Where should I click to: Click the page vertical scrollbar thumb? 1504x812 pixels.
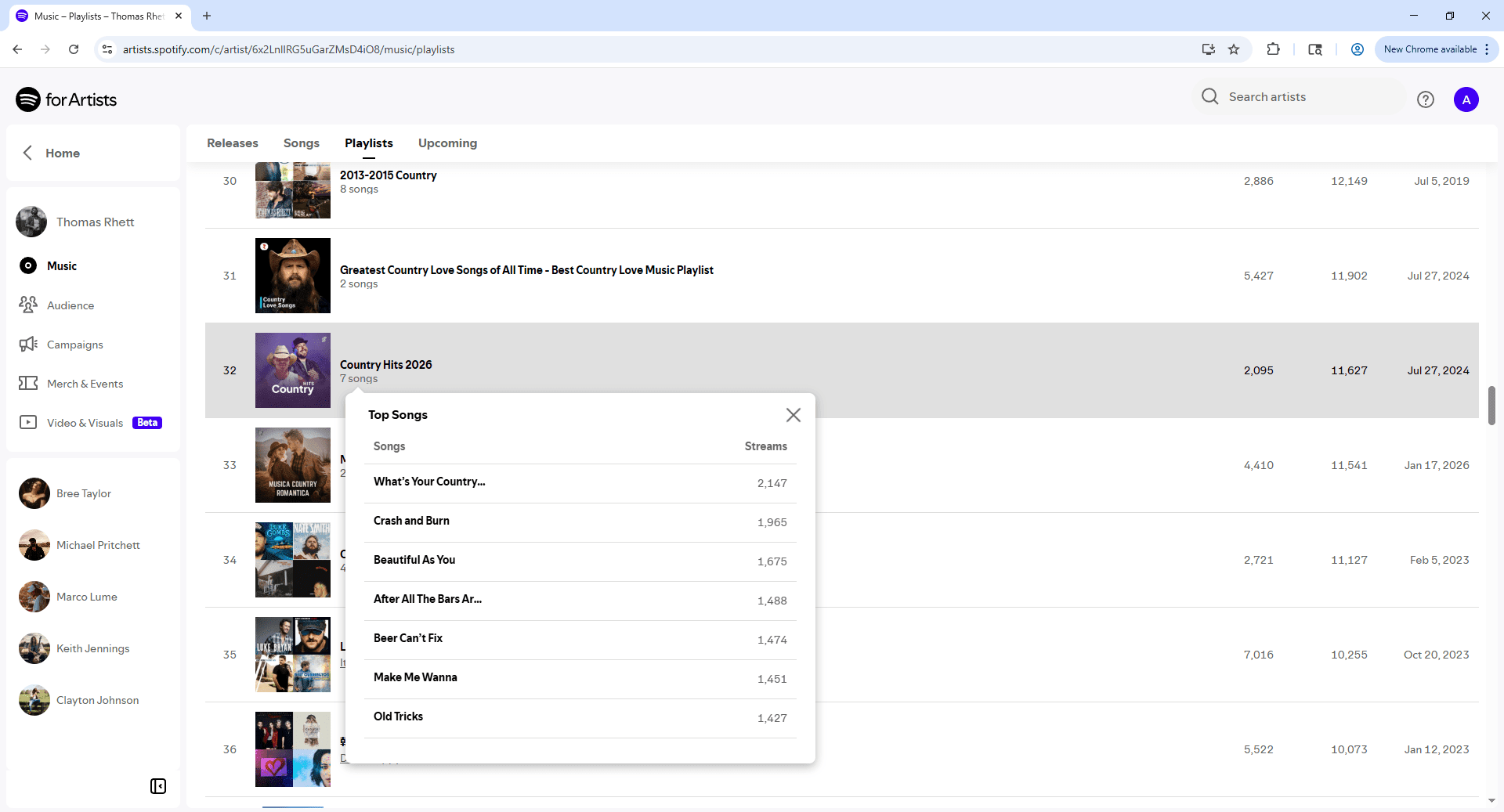(1491, 405)
